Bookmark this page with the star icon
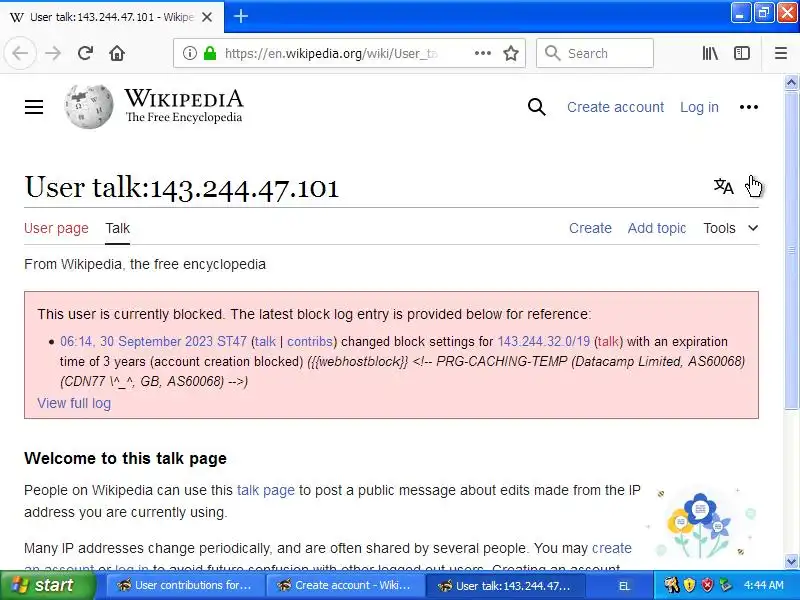The height and width of the screenshot is (600, 800). coord(511,53)
